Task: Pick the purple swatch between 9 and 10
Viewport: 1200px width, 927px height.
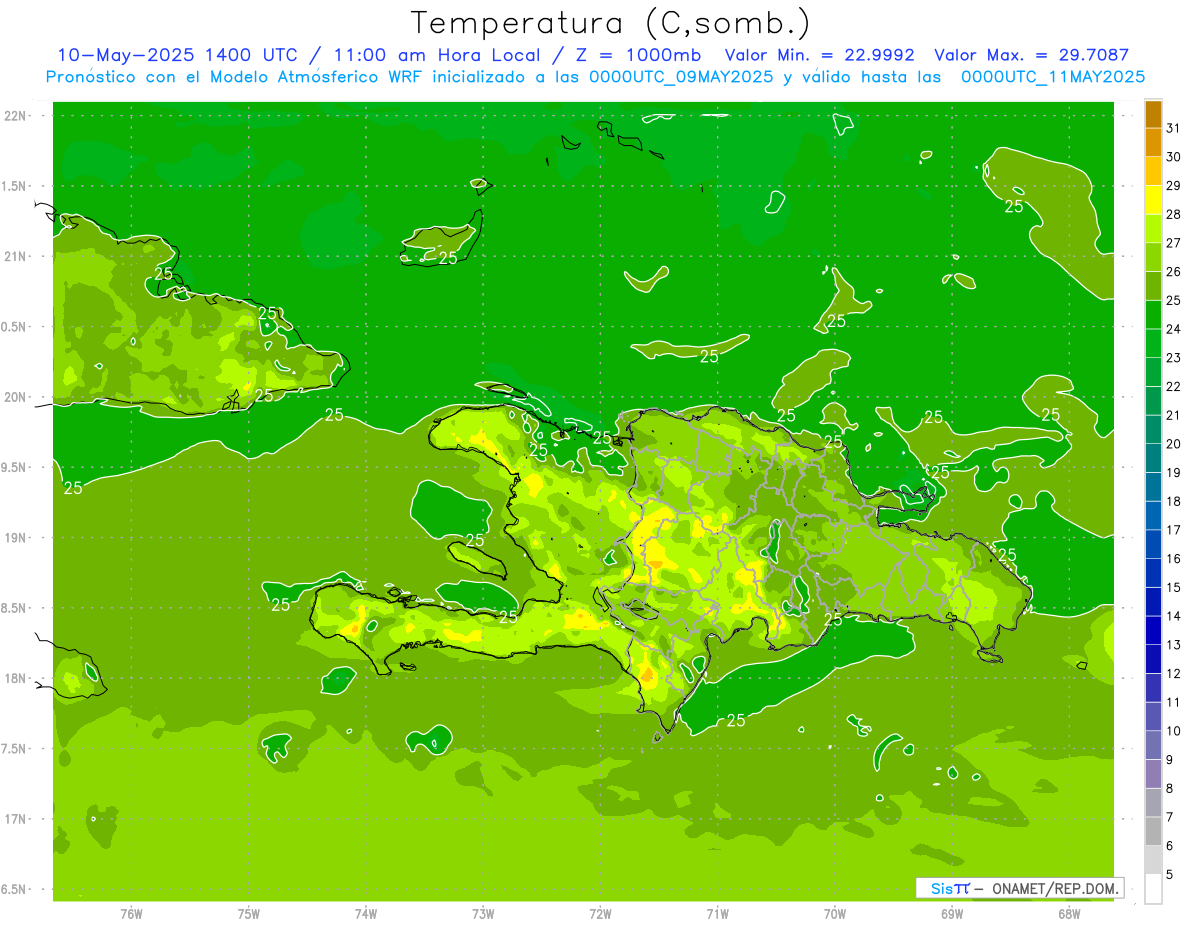Action: click(x=1153, y=746)
